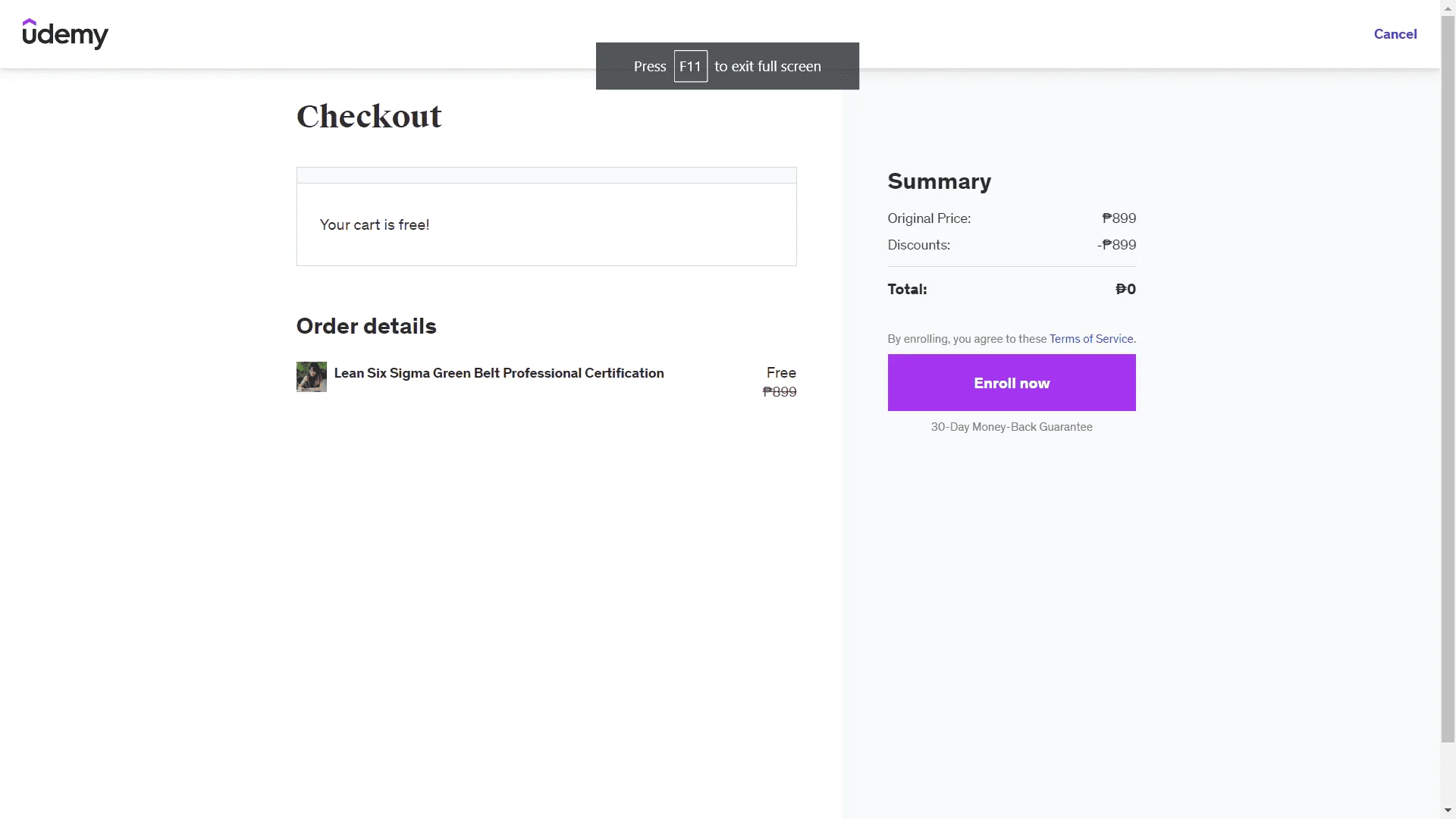Click the vertical scrollbar thumb
The height and width of the screenshot is (819, 1456).
click(1448, 379)
